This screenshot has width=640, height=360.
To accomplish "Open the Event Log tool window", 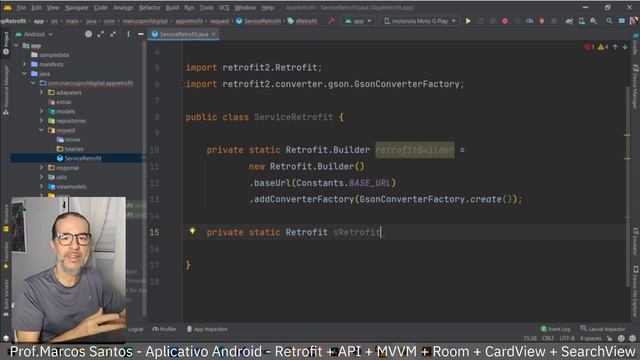I will click(x=555, y=329).
